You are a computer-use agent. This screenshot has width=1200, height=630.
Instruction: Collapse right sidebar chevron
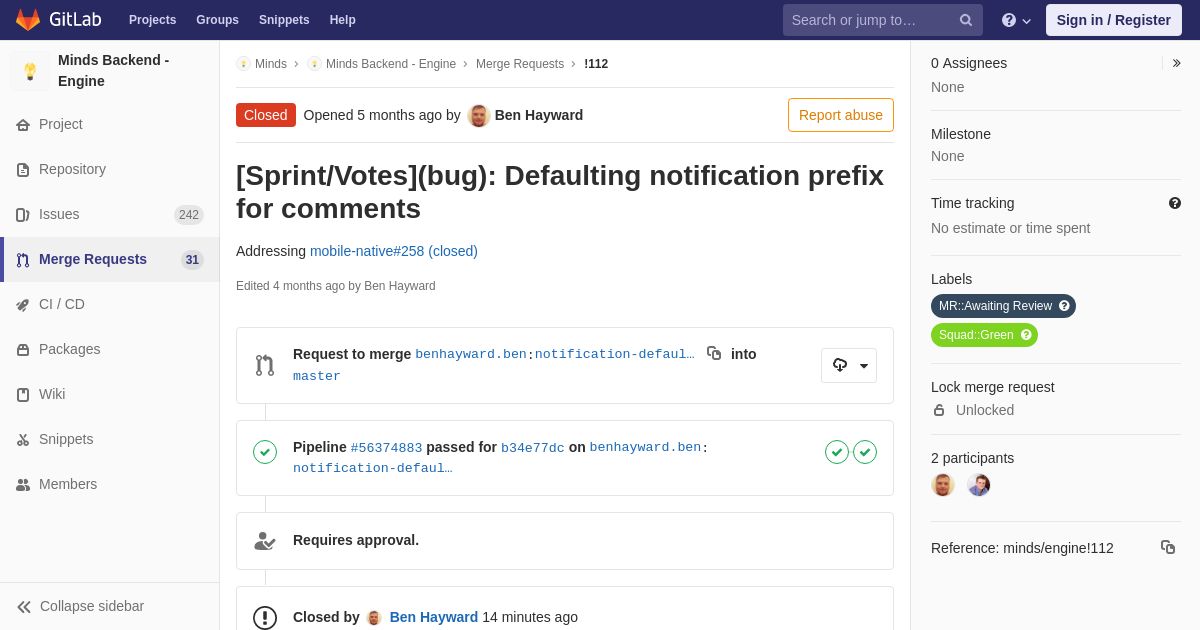[1176, 63]
